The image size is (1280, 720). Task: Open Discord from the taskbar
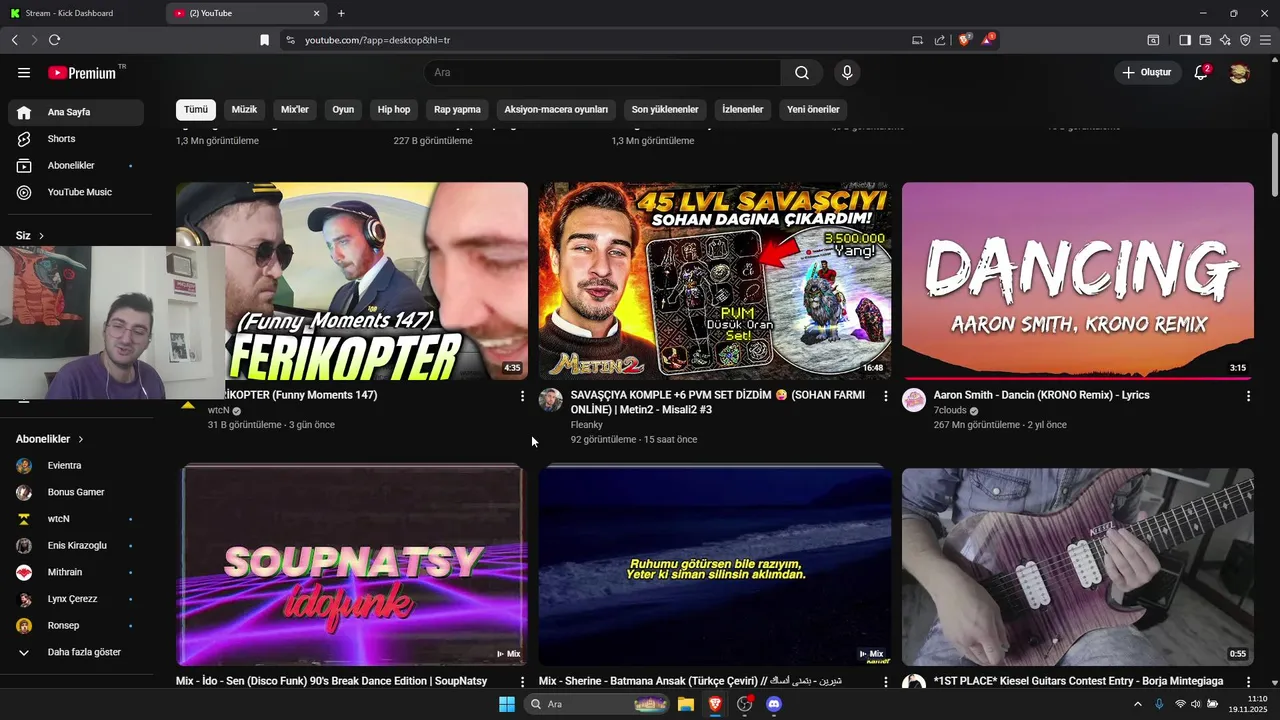773,704
